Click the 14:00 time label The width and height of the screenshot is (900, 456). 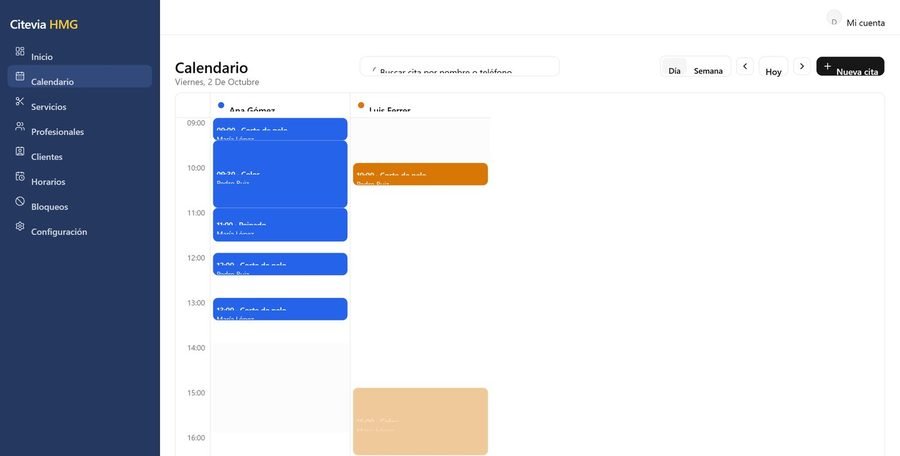tap(196, 347)
